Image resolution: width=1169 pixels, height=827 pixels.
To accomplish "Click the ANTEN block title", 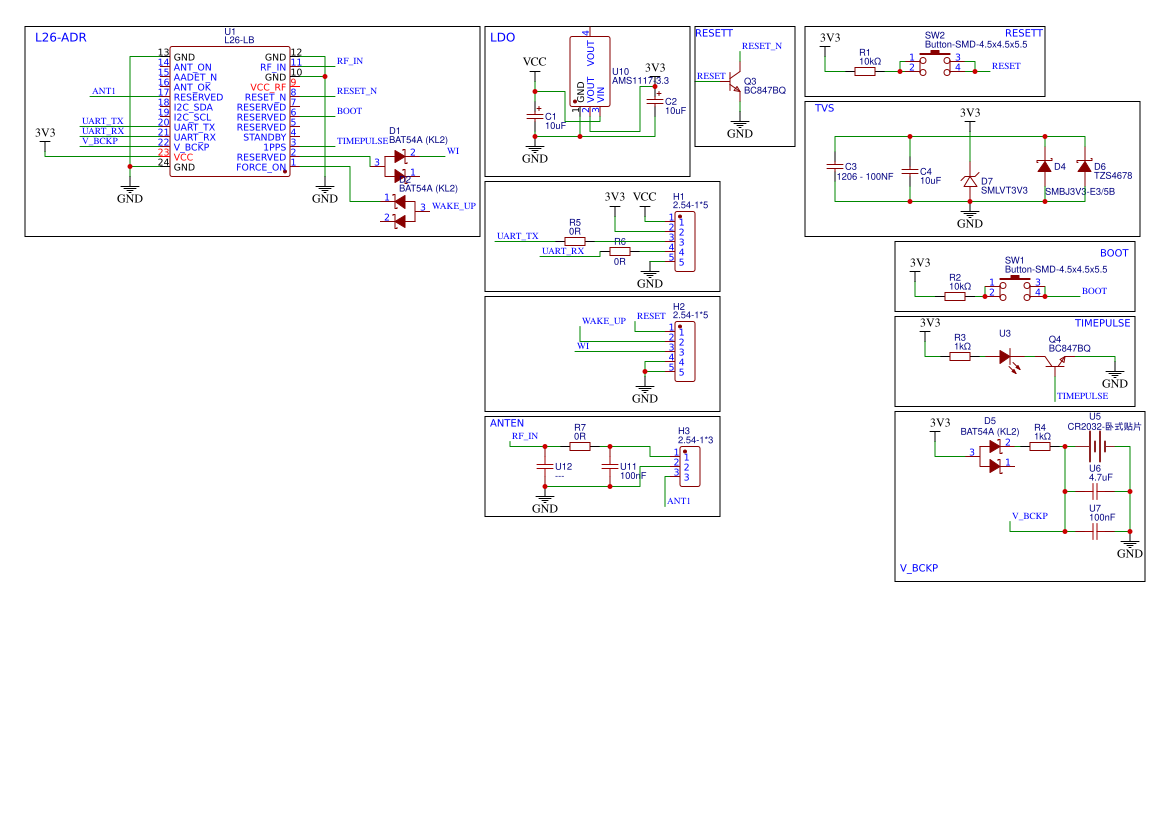I will pyautogui.click(x=507, y=423).
